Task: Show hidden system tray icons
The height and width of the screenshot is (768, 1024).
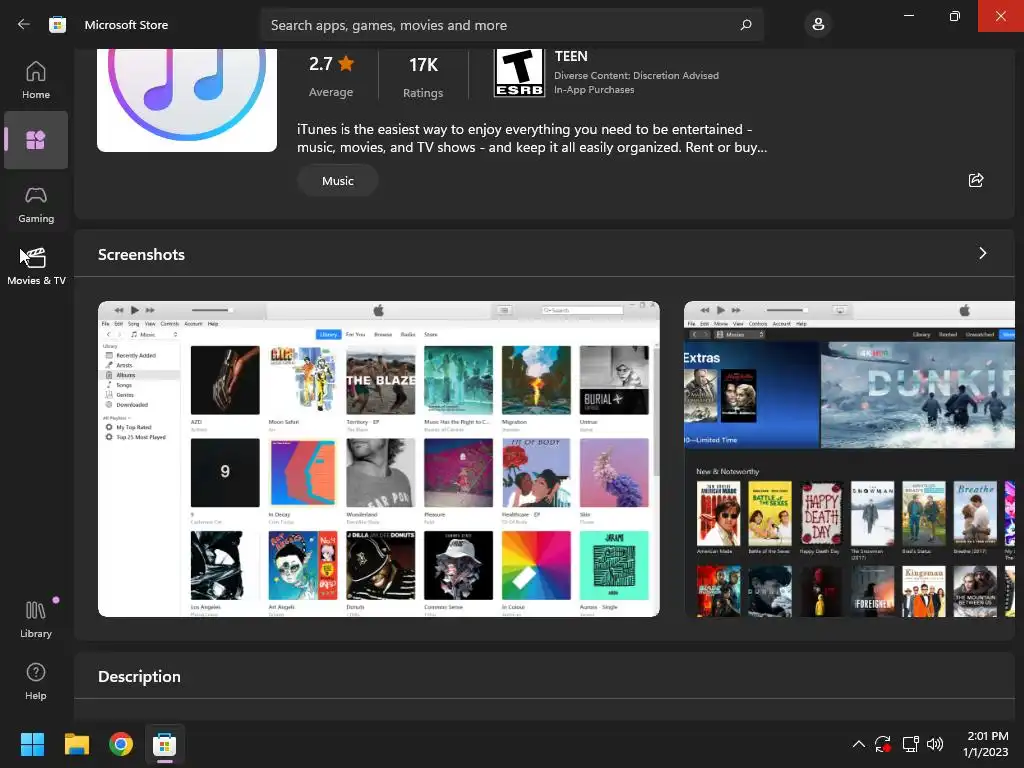Action: (x=859, y=744)
